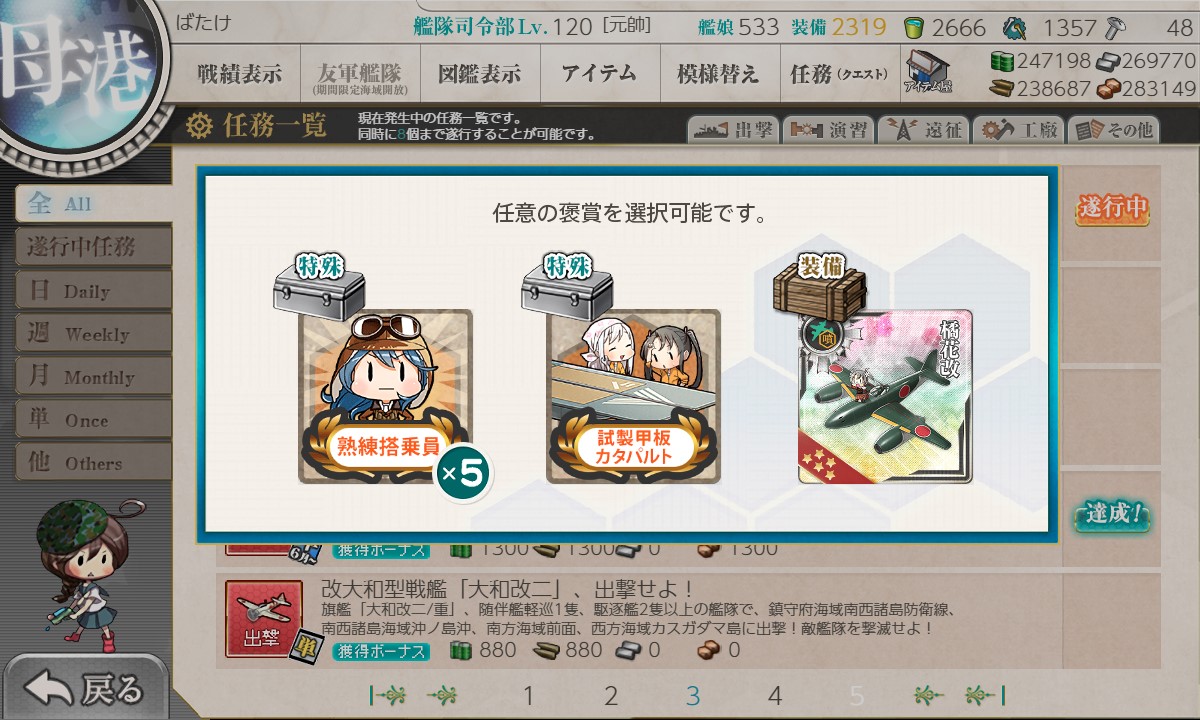Select the 熟練搭乗員 x5 reward

pos(385,396)
